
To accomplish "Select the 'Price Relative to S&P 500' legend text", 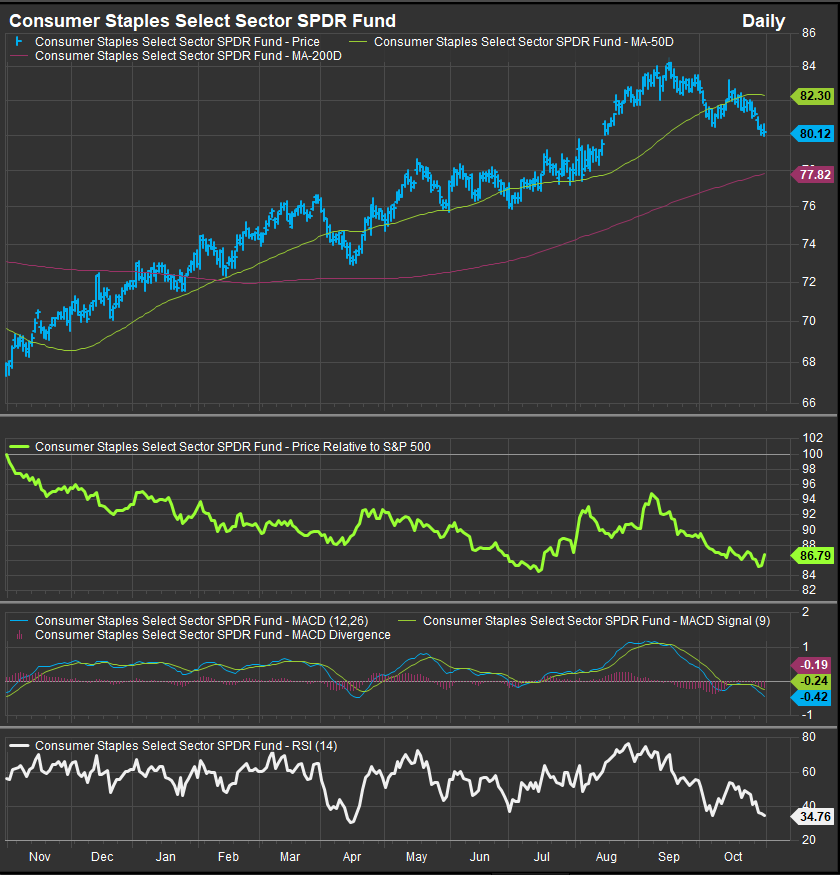I will (x=361, y=446).
